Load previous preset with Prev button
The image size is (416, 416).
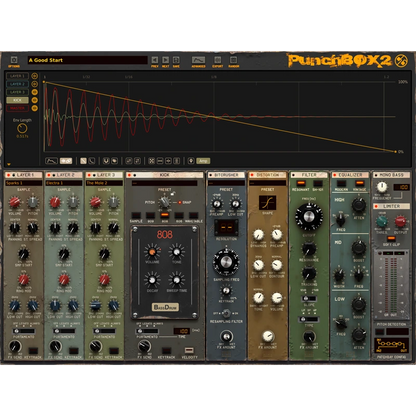coord(155,60)
